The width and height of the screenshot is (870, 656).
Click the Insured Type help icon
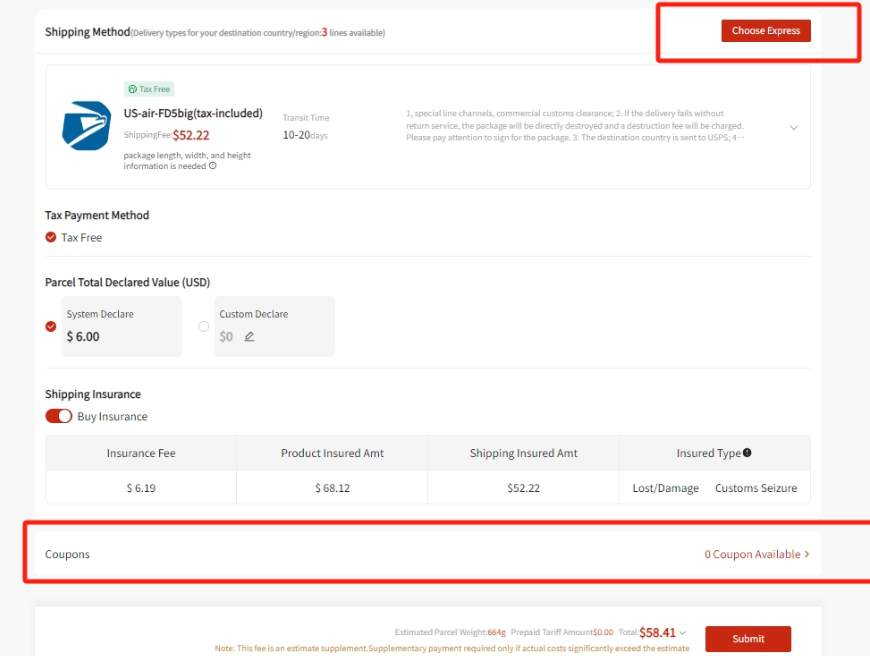[747, 453]
